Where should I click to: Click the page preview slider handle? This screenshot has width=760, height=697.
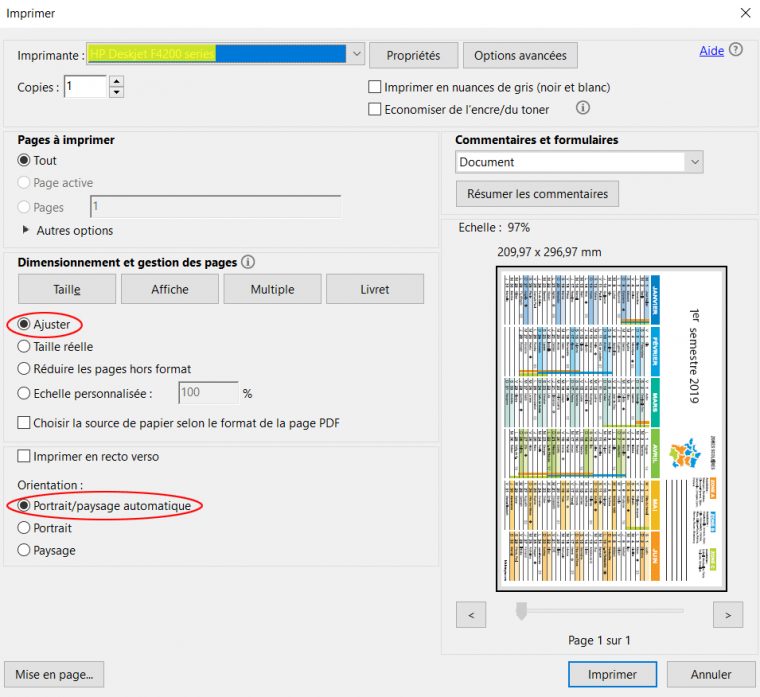tap(521, 611)
